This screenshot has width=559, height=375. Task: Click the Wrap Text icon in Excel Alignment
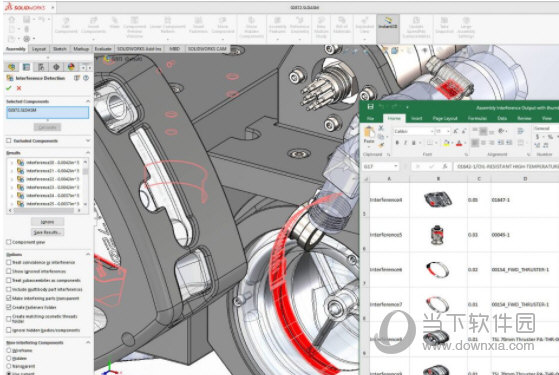coord(520,132)
